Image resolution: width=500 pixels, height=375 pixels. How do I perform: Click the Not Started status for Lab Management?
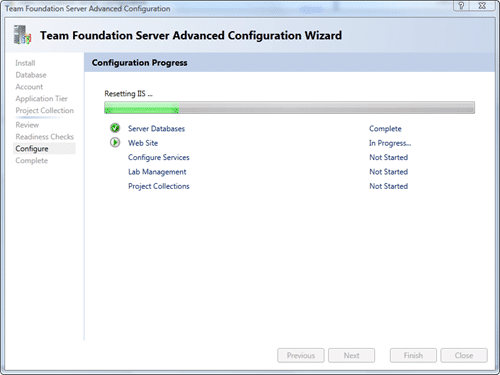388,172
